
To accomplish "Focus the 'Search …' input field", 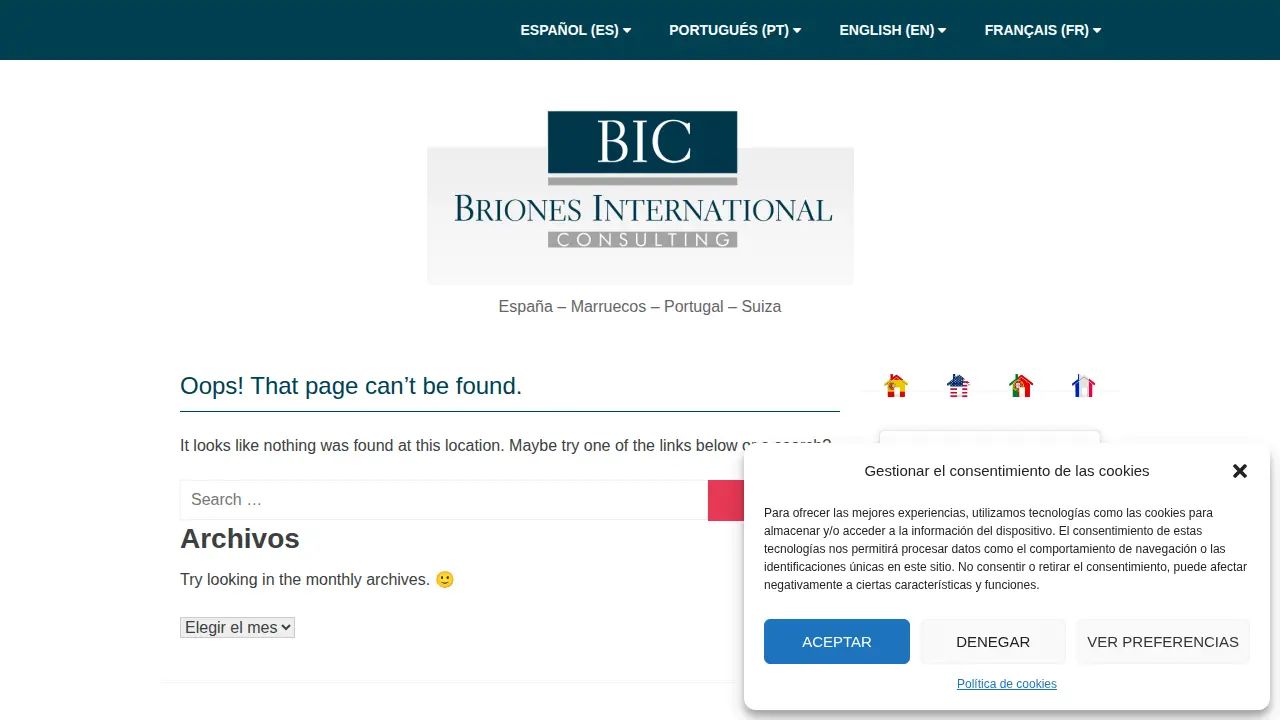I will 444,500.
